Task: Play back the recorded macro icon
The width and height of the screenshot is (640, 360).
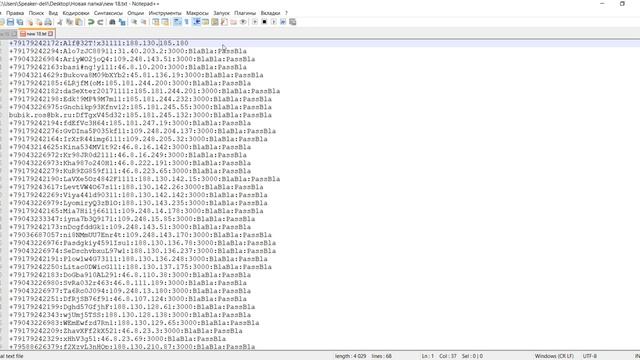Action: 273,22
